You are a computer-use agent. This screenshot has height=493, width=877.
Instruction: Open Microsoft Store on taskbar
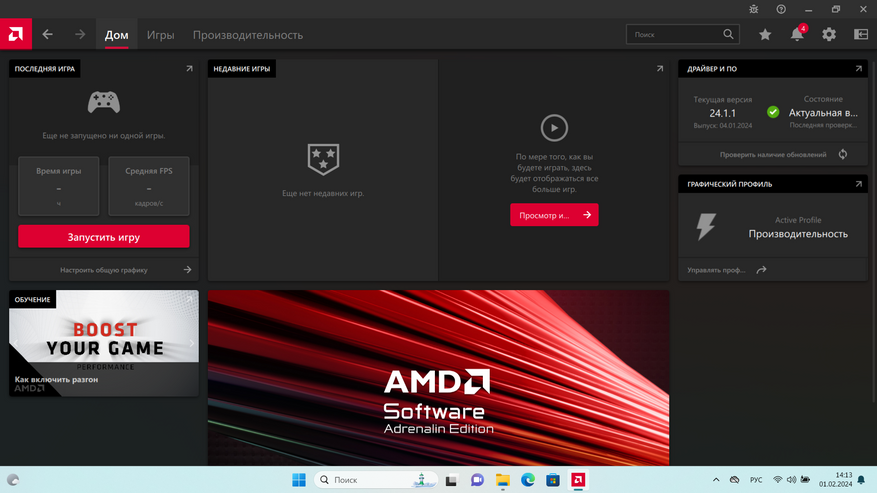click(553, 480)
